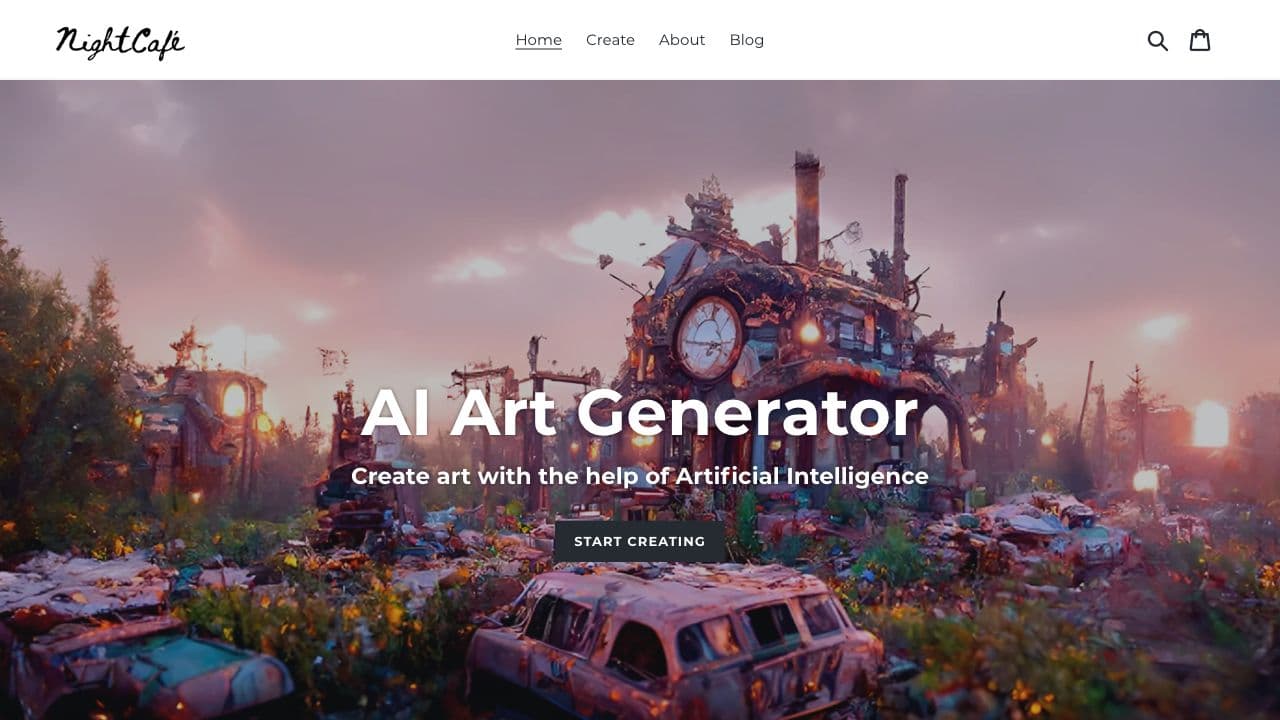This screenshot has height=720, width=1280.
Task: Click the START CREATING button
Action: point(640,541)
